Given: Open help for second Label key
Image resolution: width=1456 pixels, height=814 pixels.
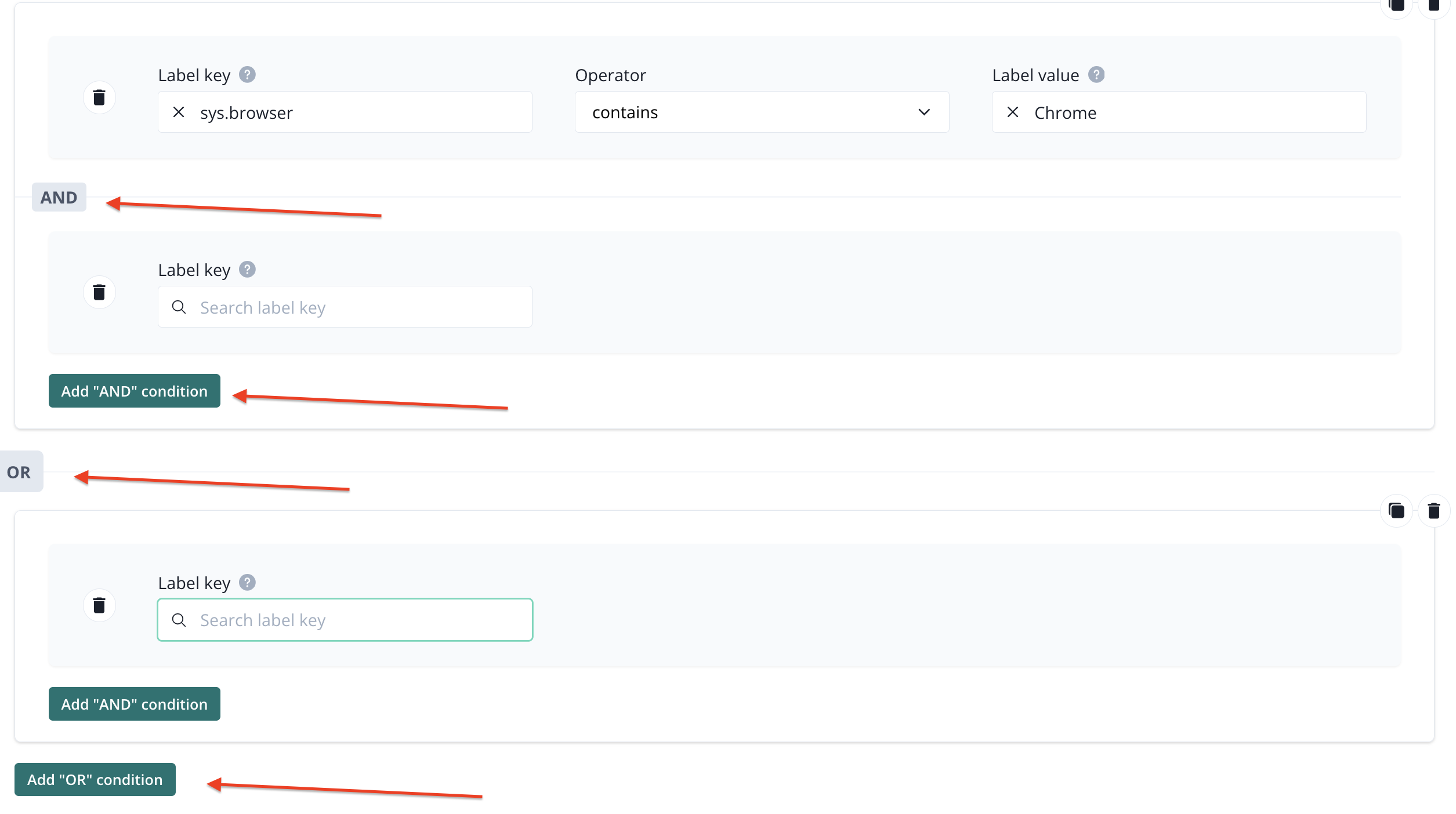Looking at the screenshot, I should tap(247, 270).
